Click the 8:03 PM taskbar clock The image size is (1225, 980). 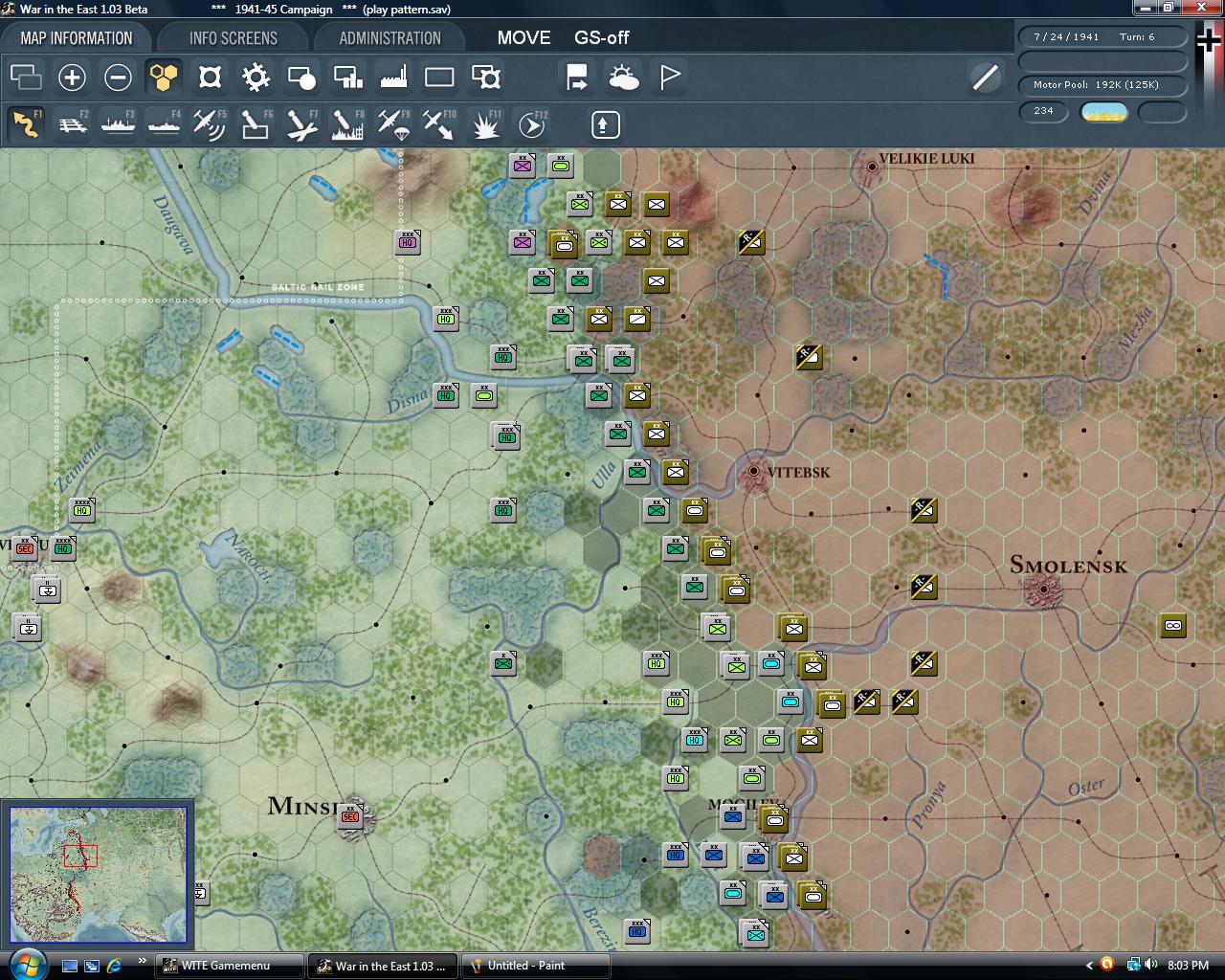[x=1188, y=965]
